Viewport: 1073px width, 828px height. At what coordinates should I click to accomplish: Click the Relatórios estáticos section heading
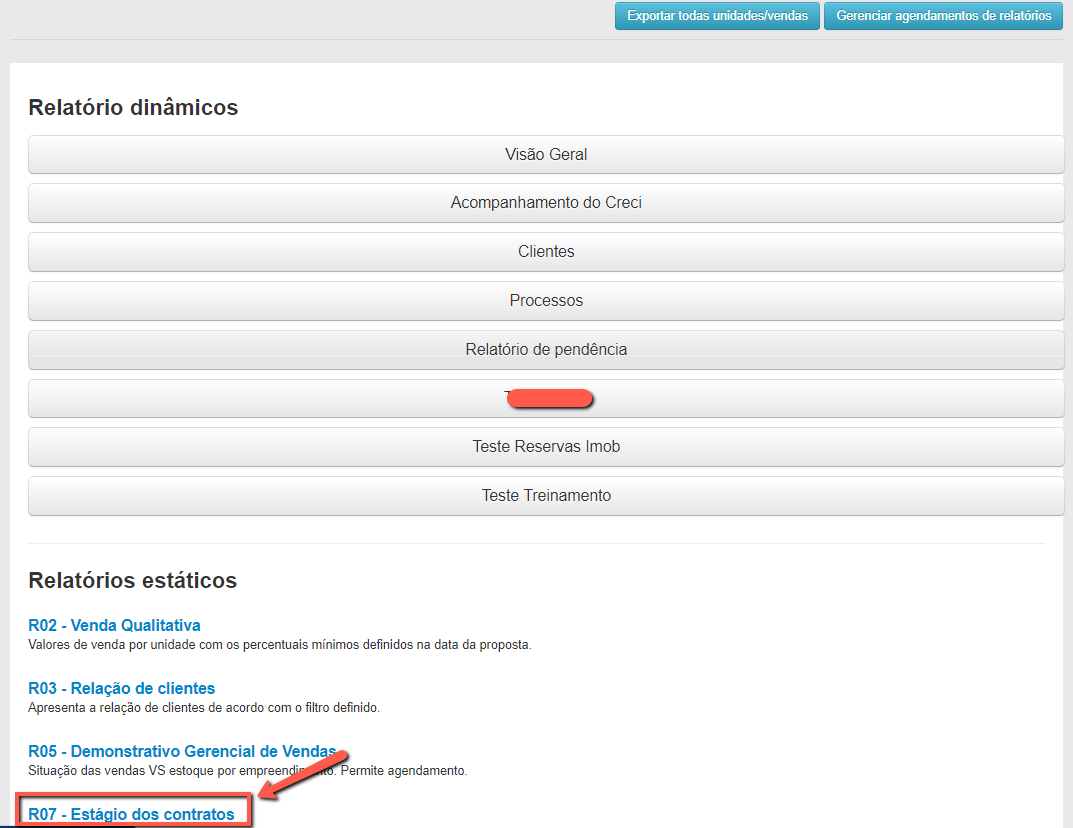tap(132, 581)
